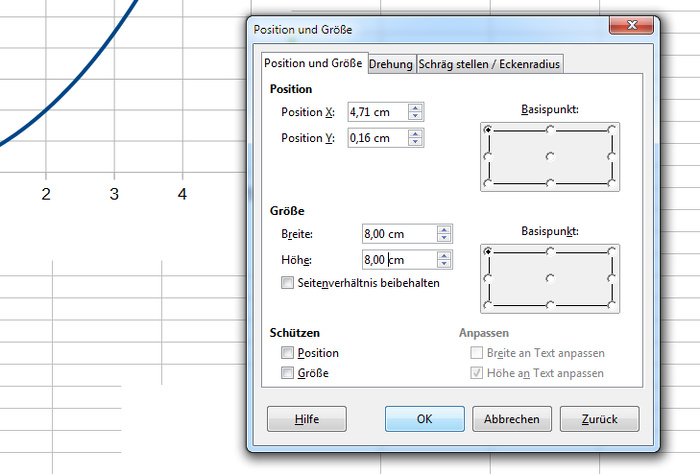Viewport: 700px width, 474px height.
Task: Select middle-left base point for Position
Action: tap(488, 157)
